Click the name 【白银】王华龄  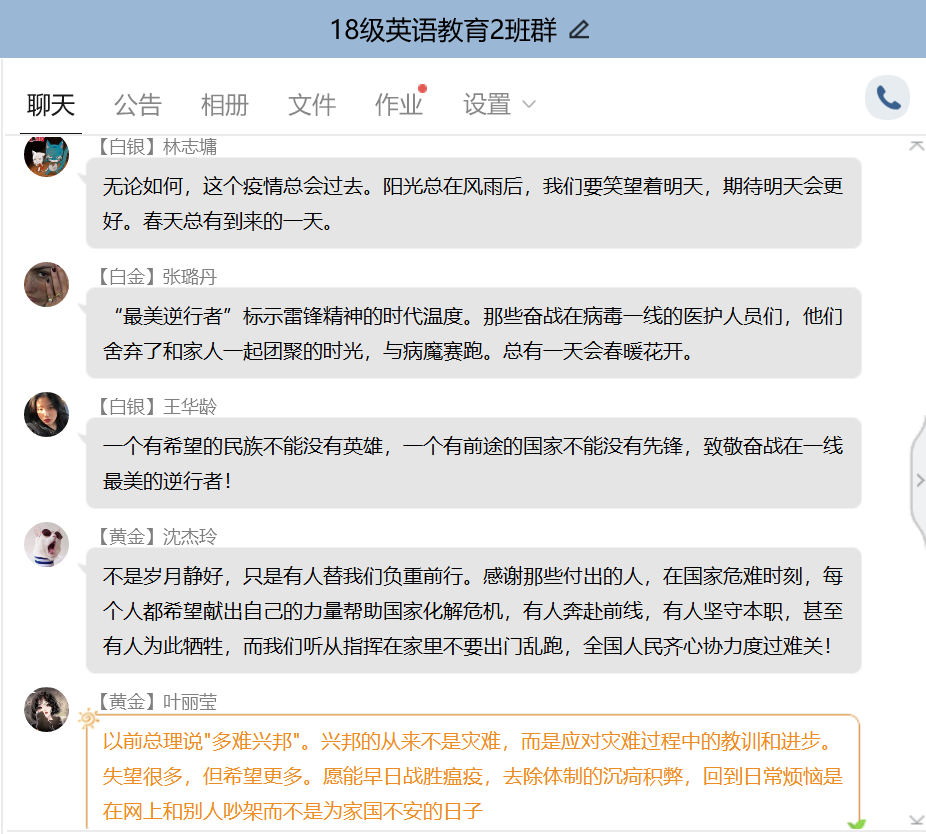click(x=157, y=406)
